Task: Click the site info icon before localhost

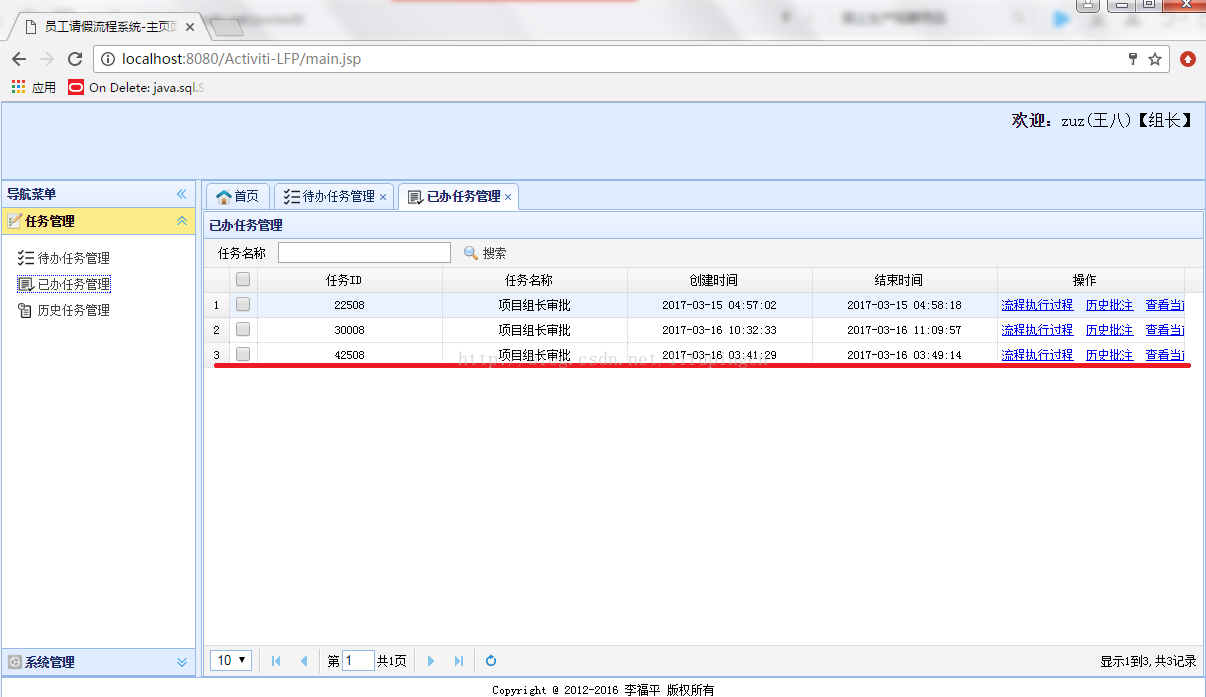Action: tap(107, 59)
